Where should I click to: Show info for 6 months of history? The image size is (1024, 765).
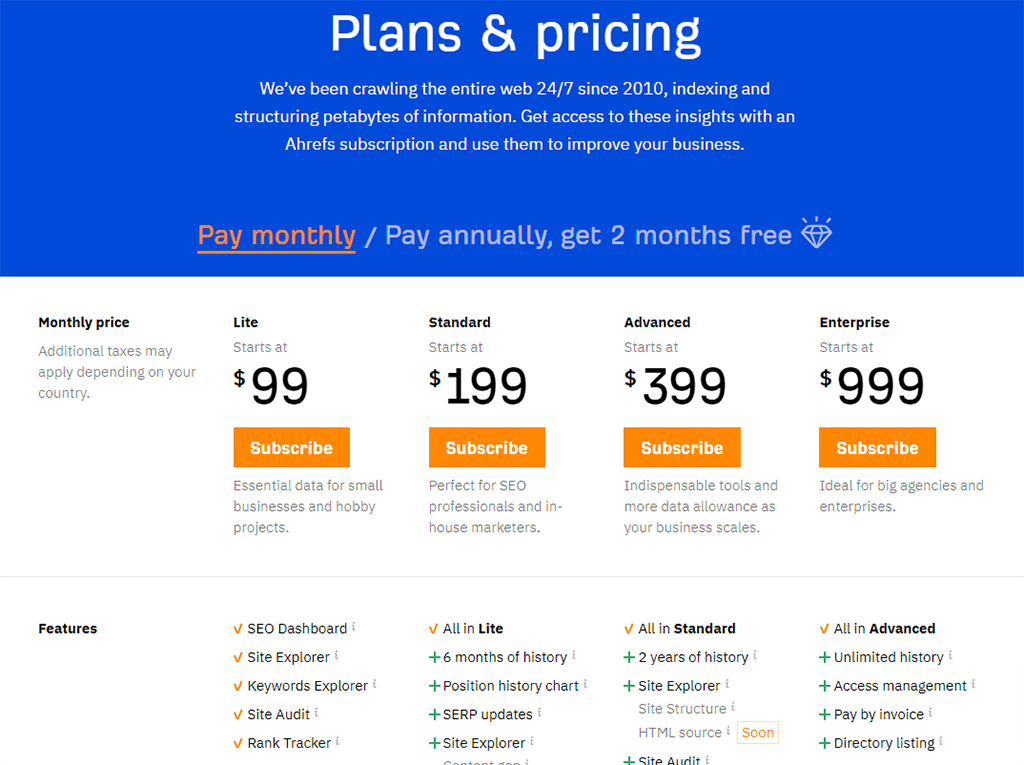(x=574, y=655)
